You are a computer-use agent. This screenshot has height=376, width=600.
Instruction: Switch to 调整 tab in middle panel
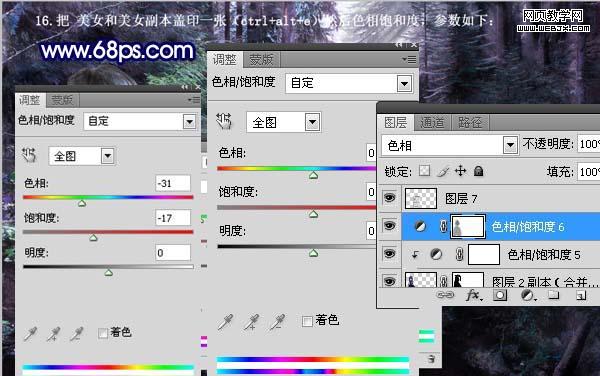point(225,60)
